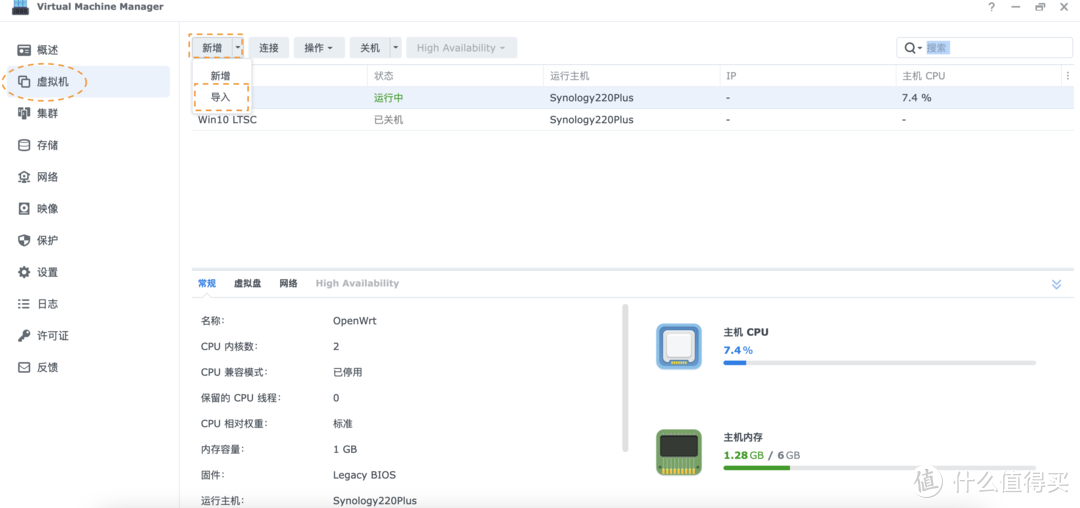This screenshot has width=1080, height=508.
Task: Switch to the 虚拟盘 tab
Action: (247, 284)
